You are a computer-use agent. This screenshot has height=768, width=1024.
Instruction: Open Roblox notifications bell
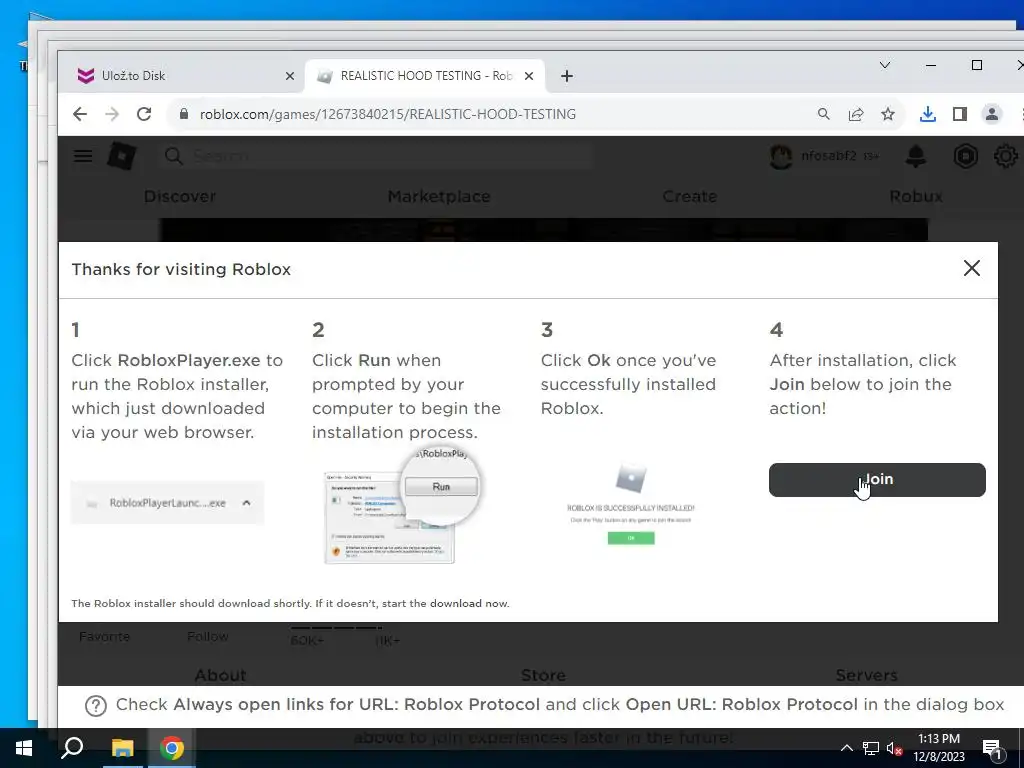(916, 156)
